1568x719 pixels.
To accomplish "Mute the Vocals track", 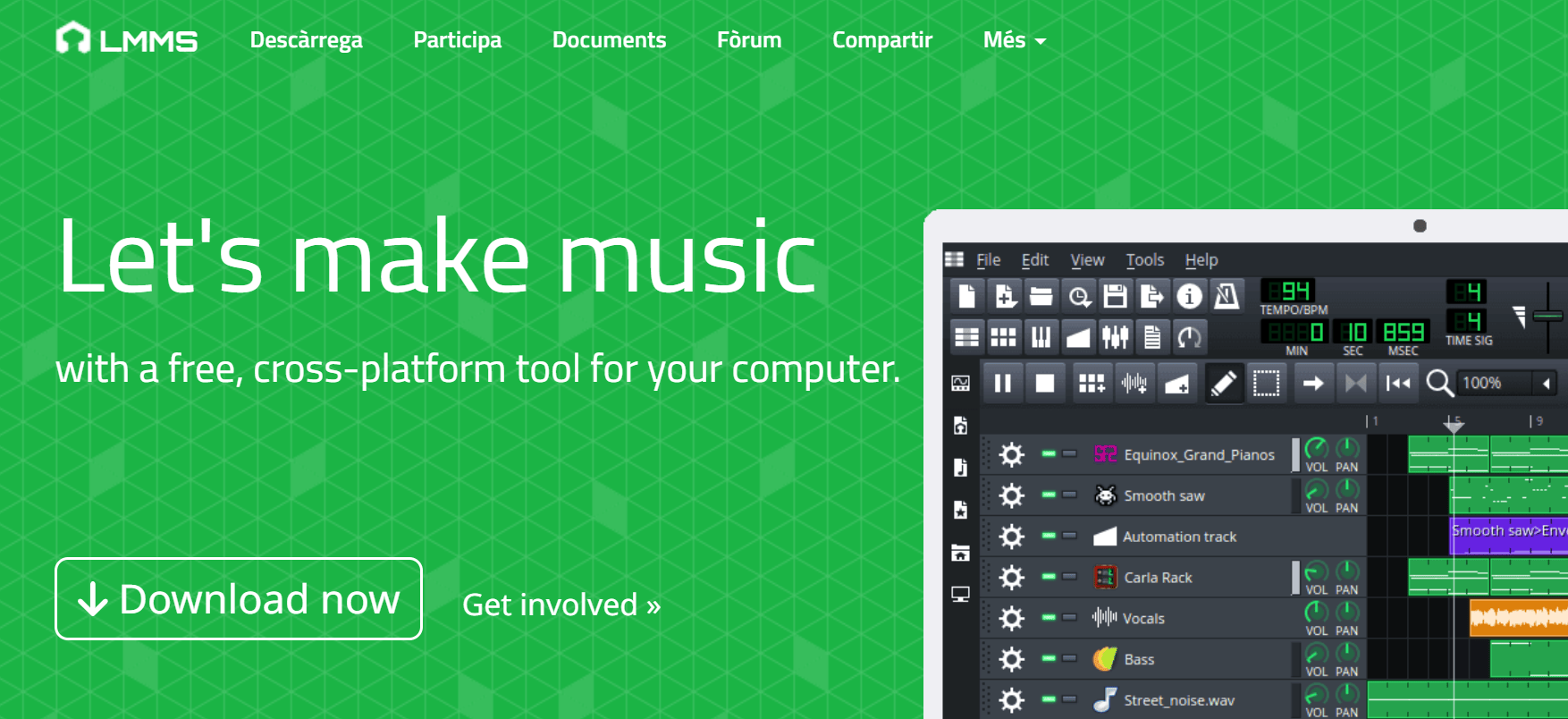I will click(x=1049, y=618).
